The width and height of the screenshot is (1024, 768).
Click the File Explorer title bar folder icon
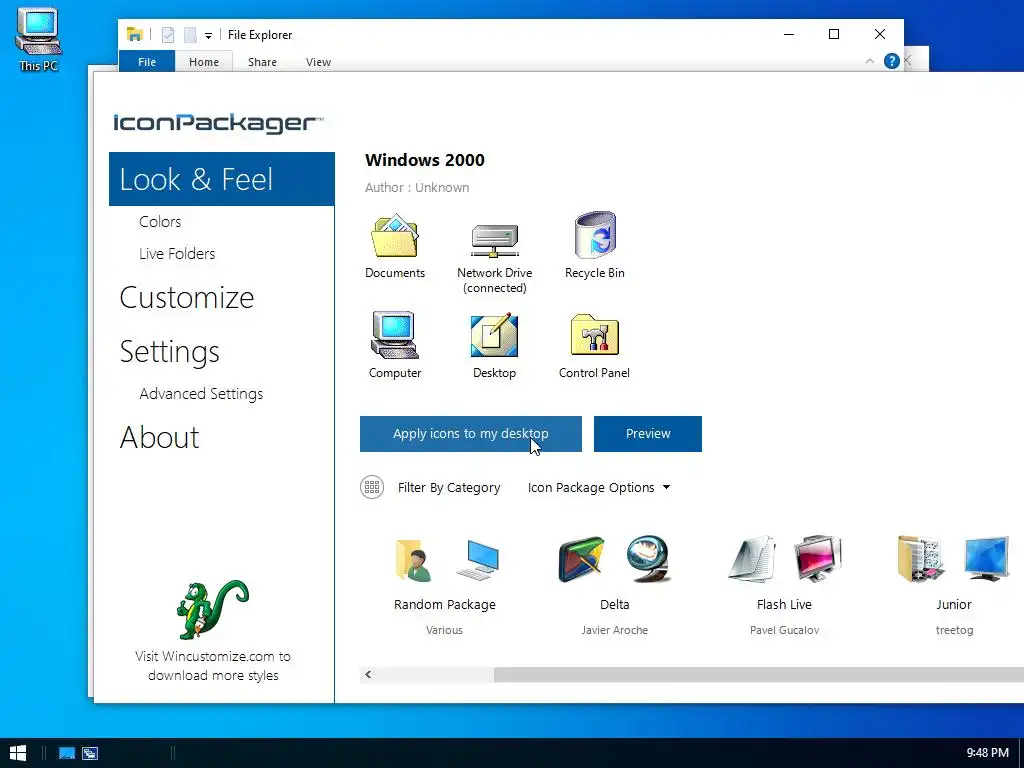(135, 35)
